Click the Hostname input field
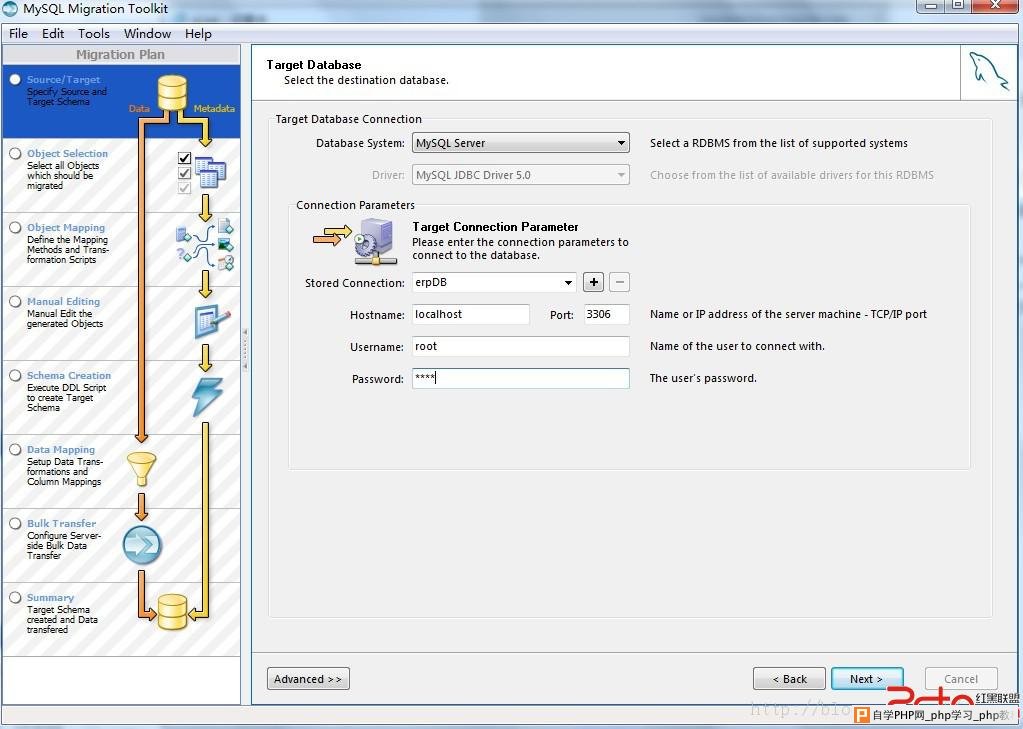 [x=470, y=314]
